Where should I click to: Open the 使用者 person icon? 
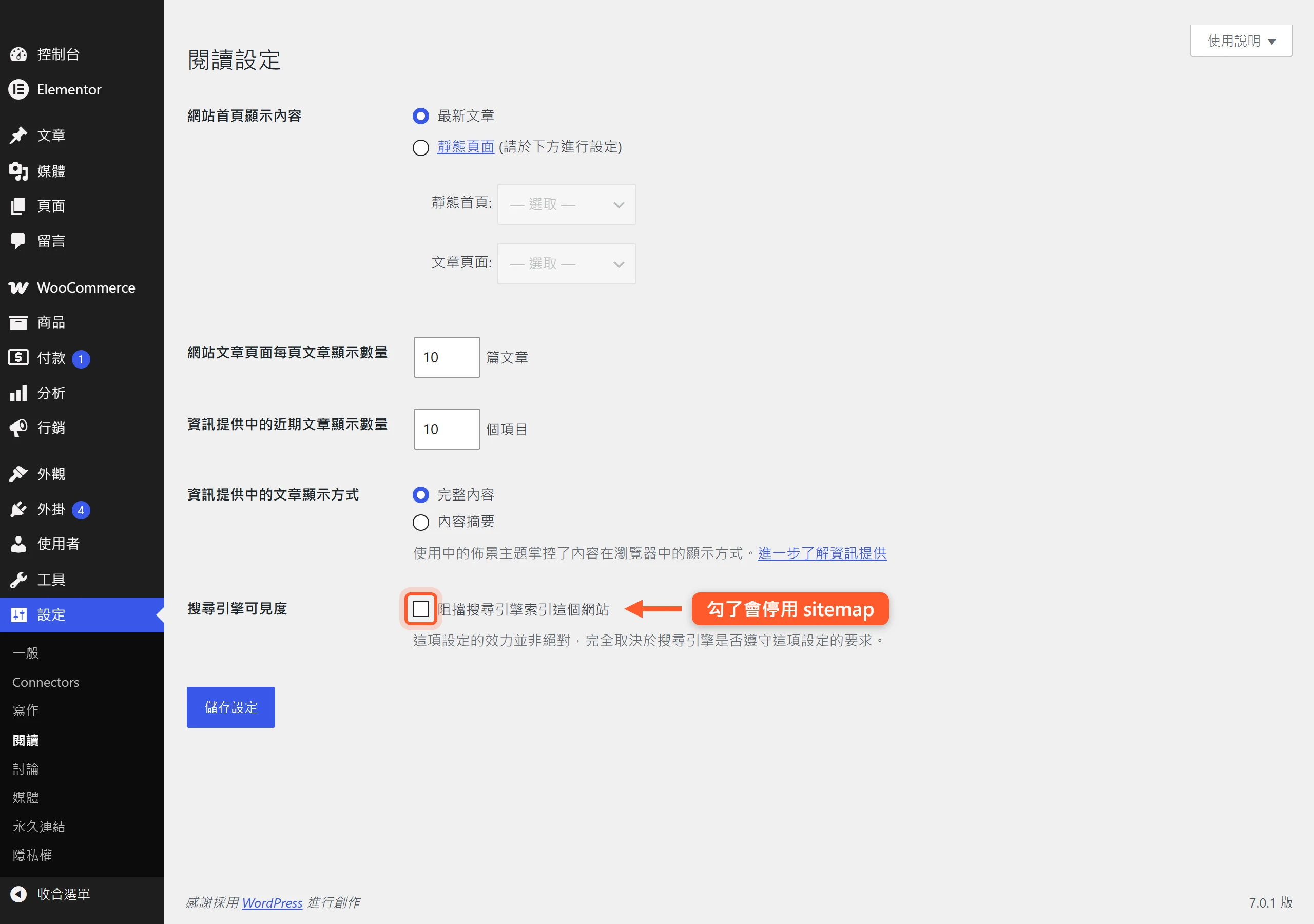coord(18,544)
